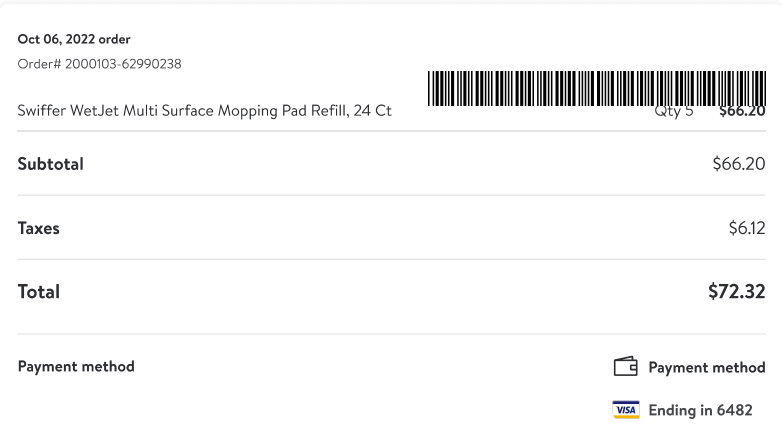Open Swiffer WetJet Mopping Pad Refill item

[204, 110]
